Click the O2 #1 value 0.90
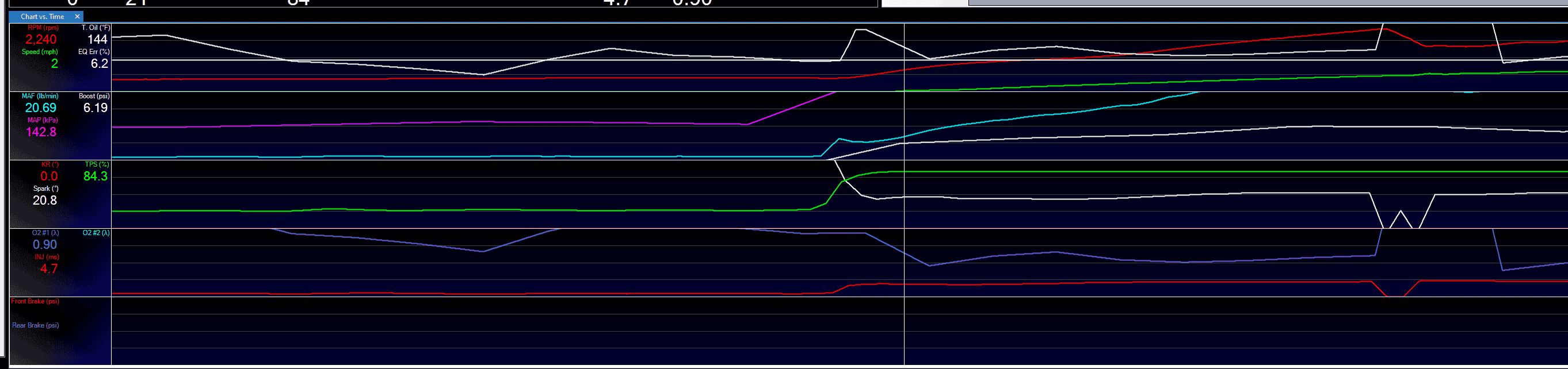The image size is (1568, 369). point(45,245)
